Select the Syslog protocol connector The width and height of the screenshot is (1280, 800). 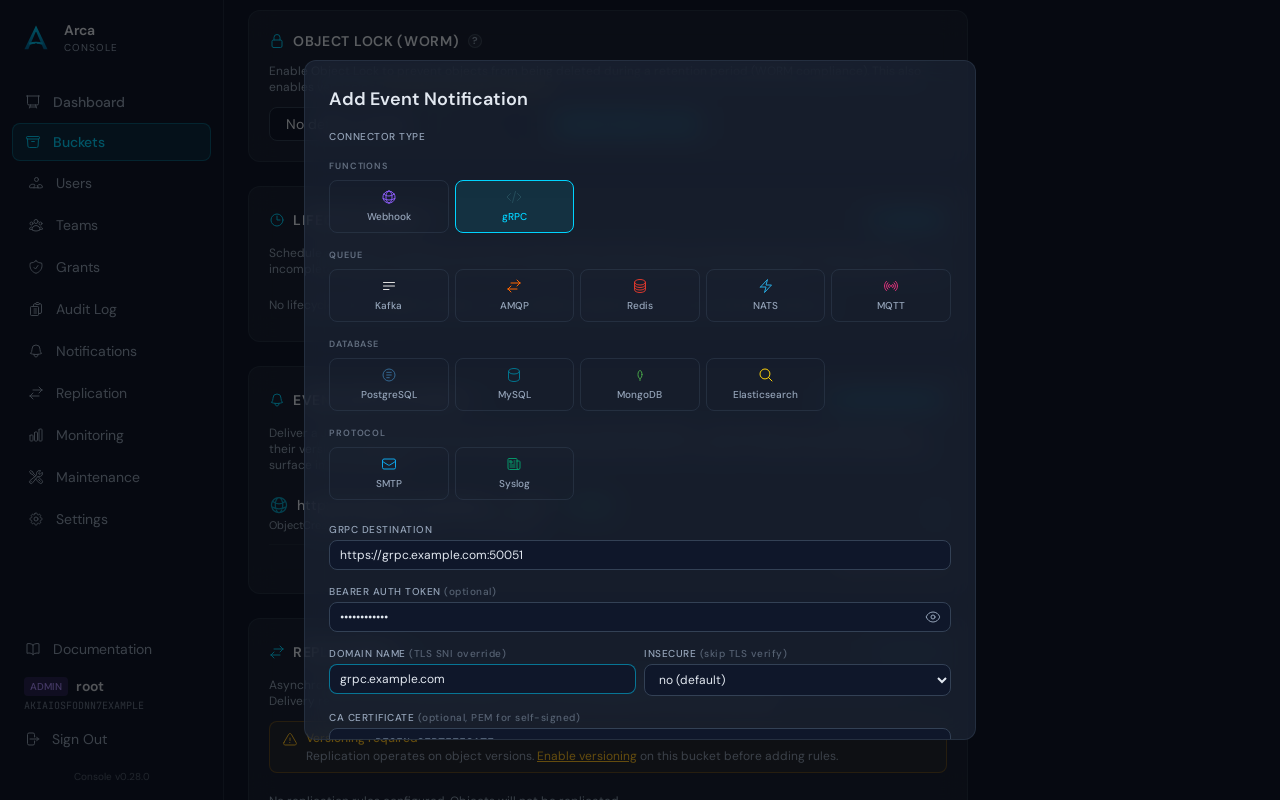(514, 473)
